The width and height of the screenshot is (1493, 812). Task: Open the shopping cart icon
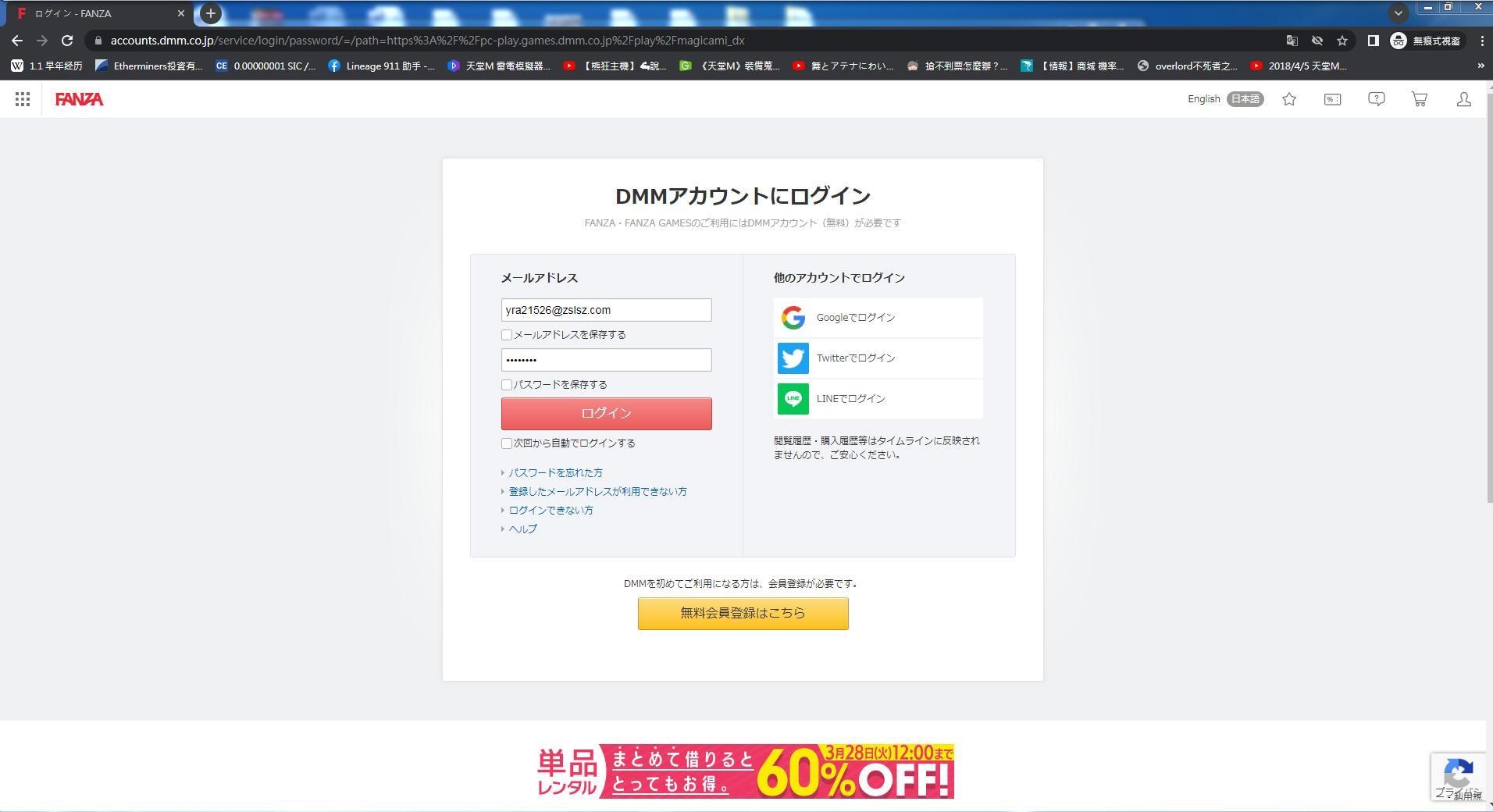tap(1420, 99)
